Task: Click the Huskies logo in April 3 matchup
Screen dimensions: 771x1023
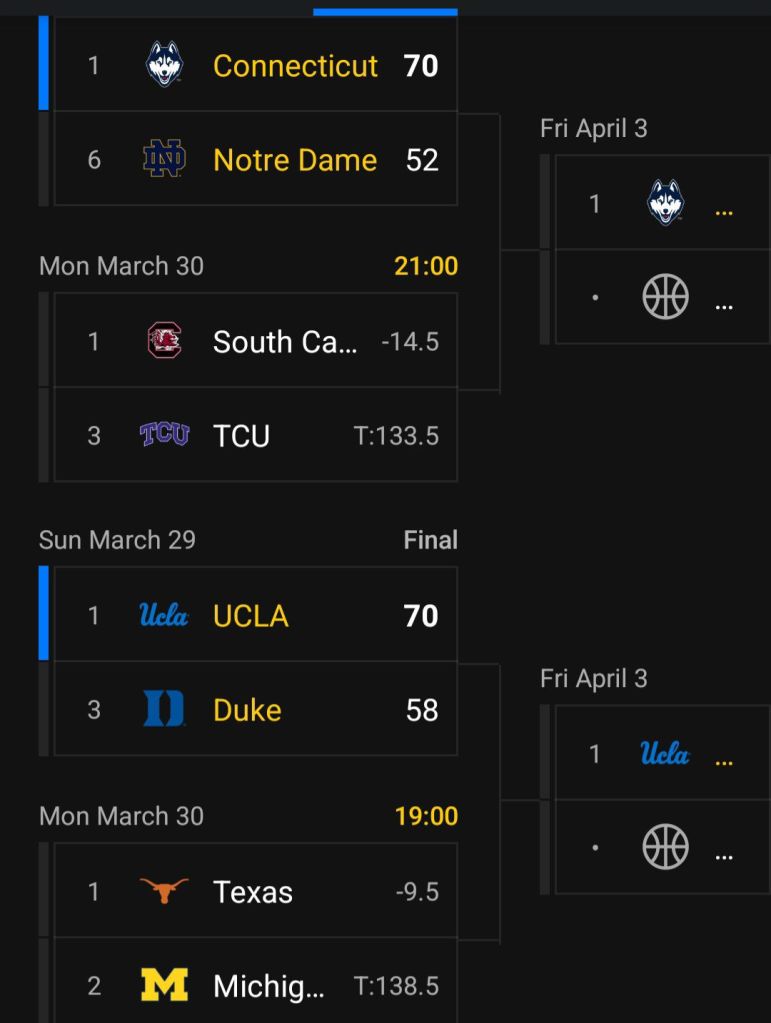Action: 665,203
